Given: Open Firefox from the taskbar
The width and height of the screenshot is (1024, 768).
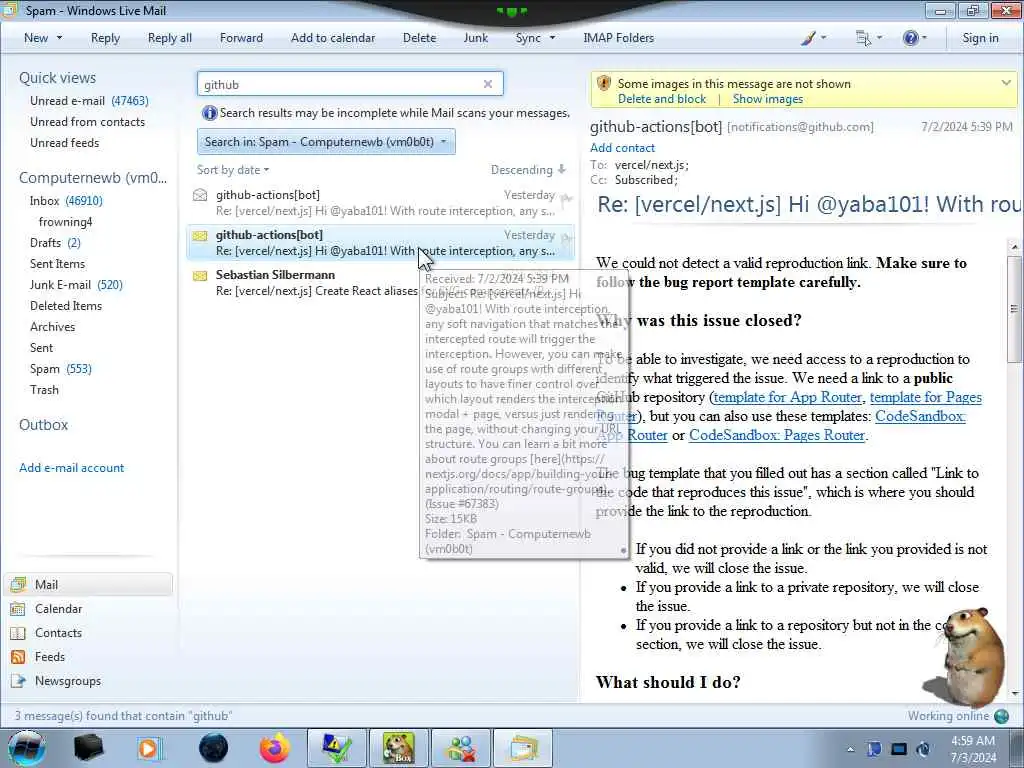Looking at the screenshot, I should [275, 748].
